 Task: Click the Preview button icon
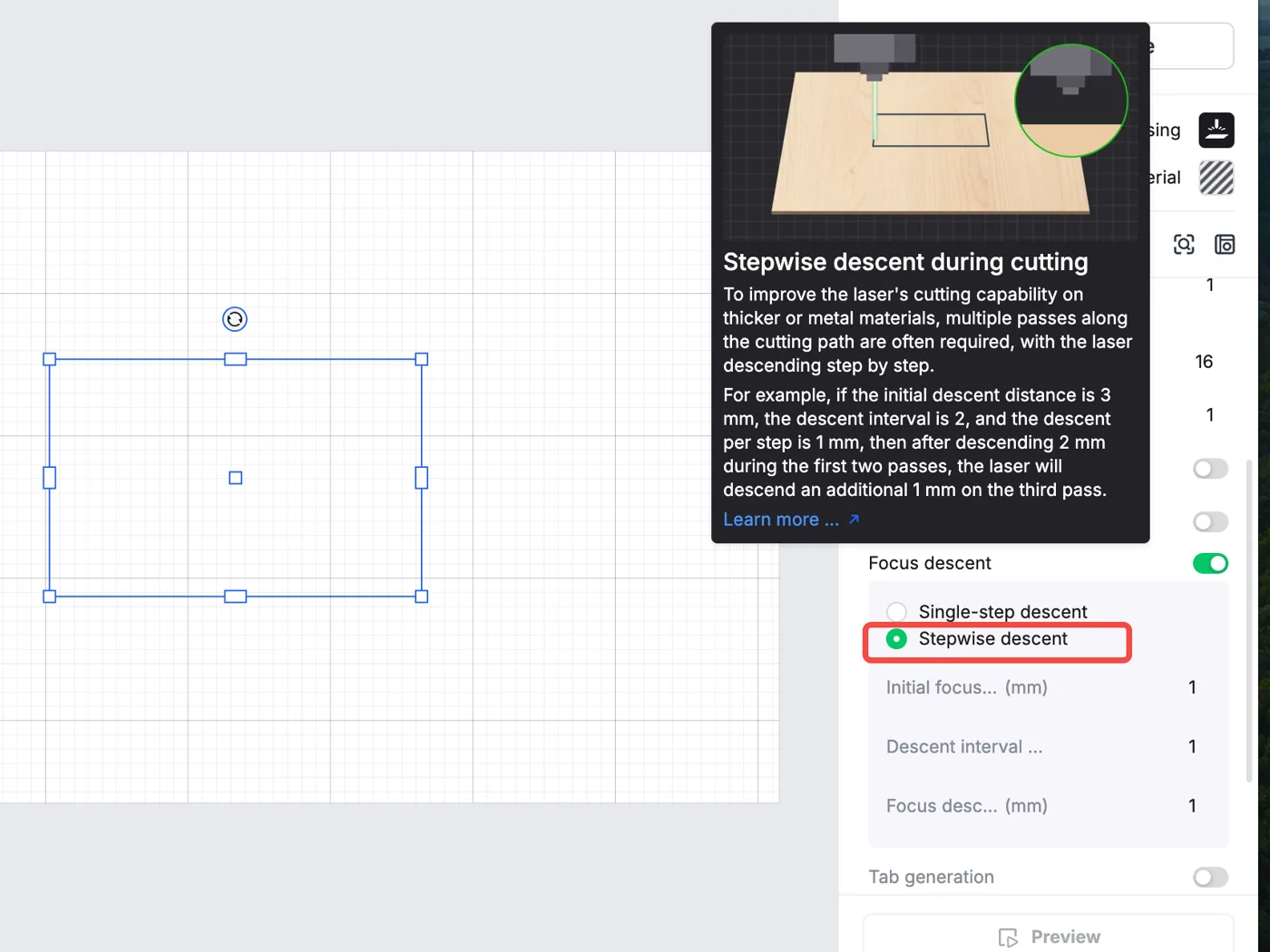(x=1008, y=937)
